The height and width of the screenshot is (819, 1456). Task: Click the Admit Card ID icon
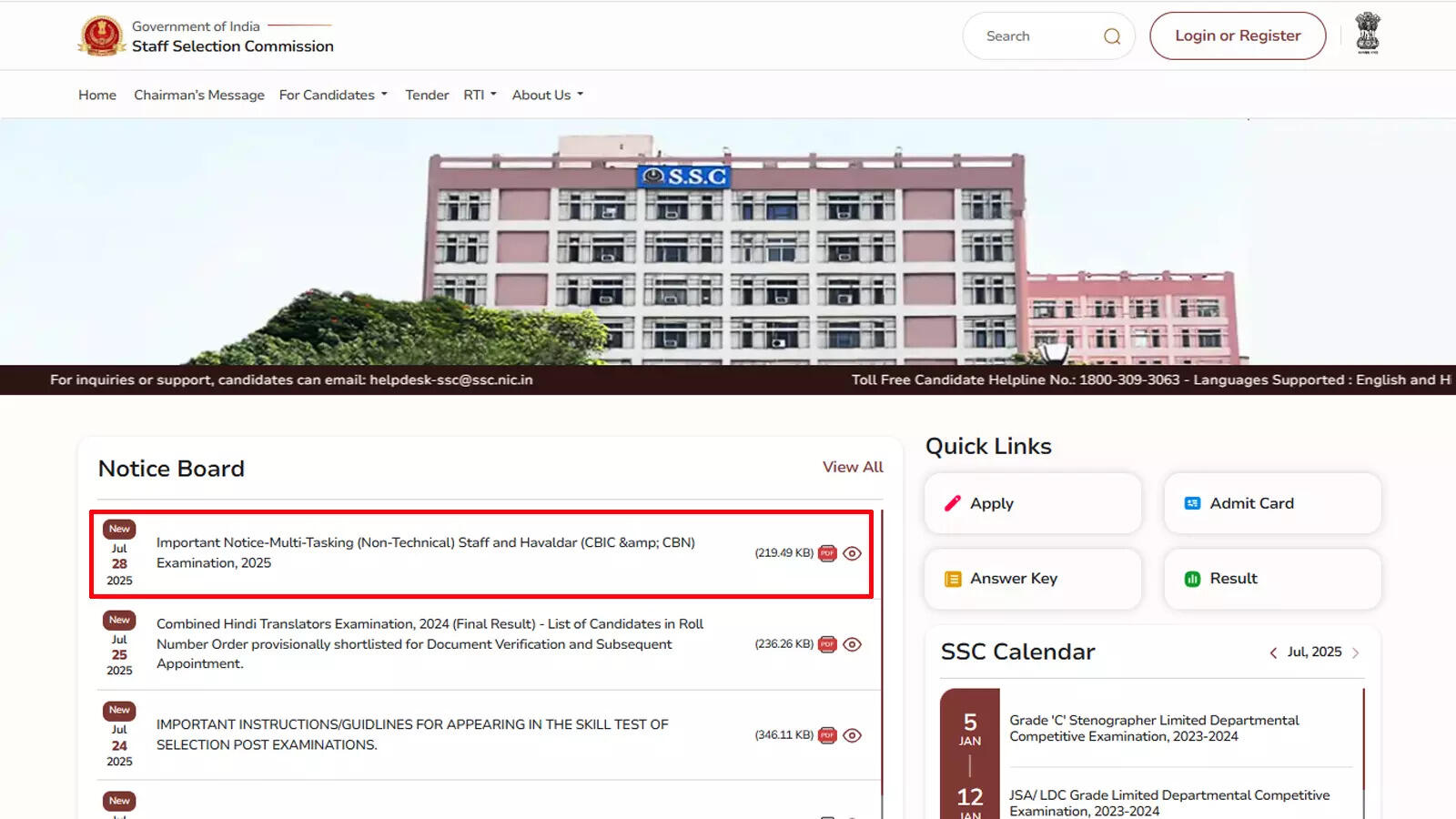1192,503
